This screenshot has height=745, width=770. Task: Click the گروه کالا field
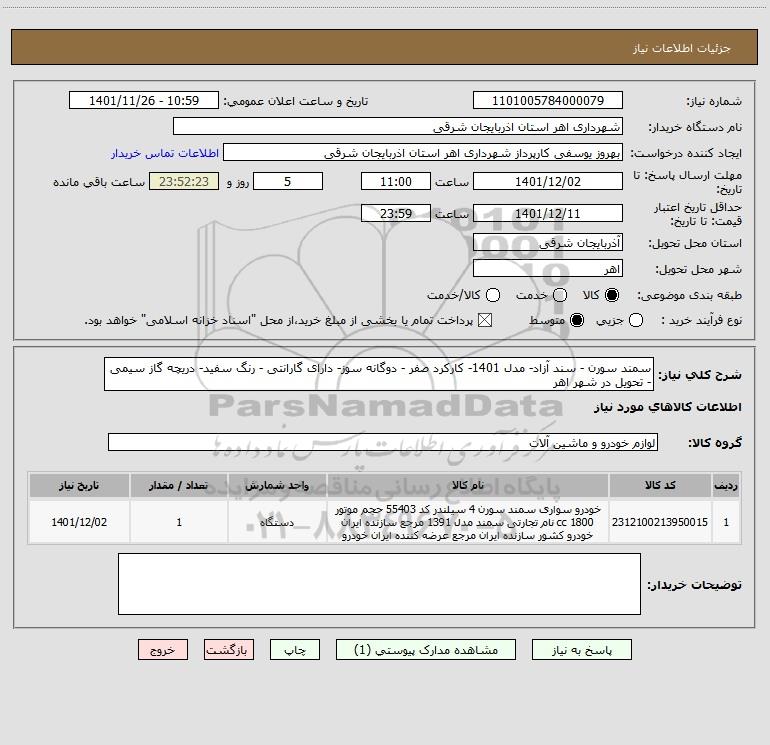click(383, 442)
